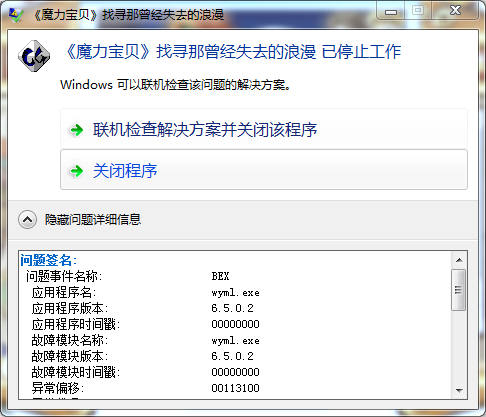Click 问题签名 heading

click(48, 260)
